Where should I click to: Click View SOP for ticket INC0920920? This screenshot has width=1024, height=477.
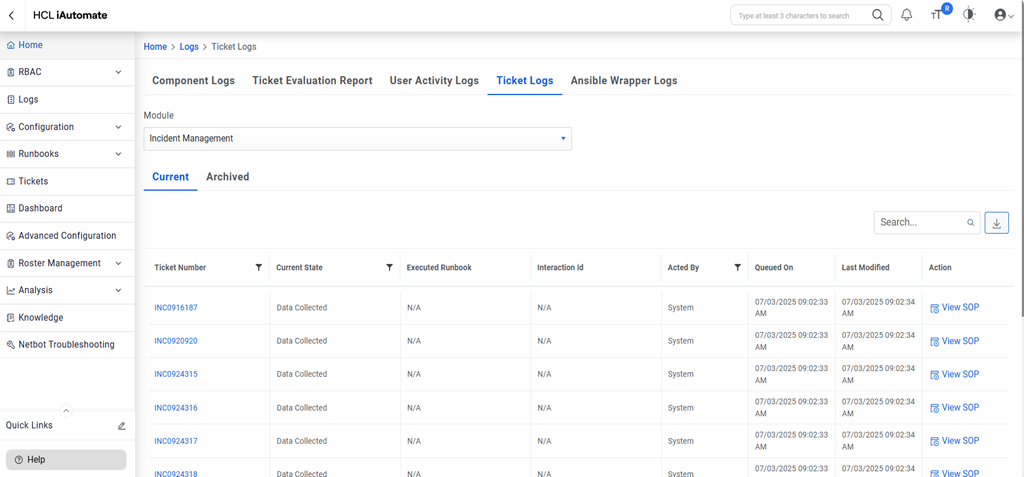coord(954,341)
